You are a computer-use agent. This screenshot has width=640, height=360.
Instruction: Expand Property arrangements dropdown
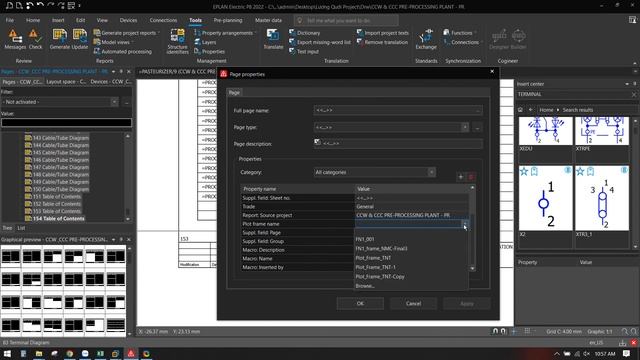(256, 33)
